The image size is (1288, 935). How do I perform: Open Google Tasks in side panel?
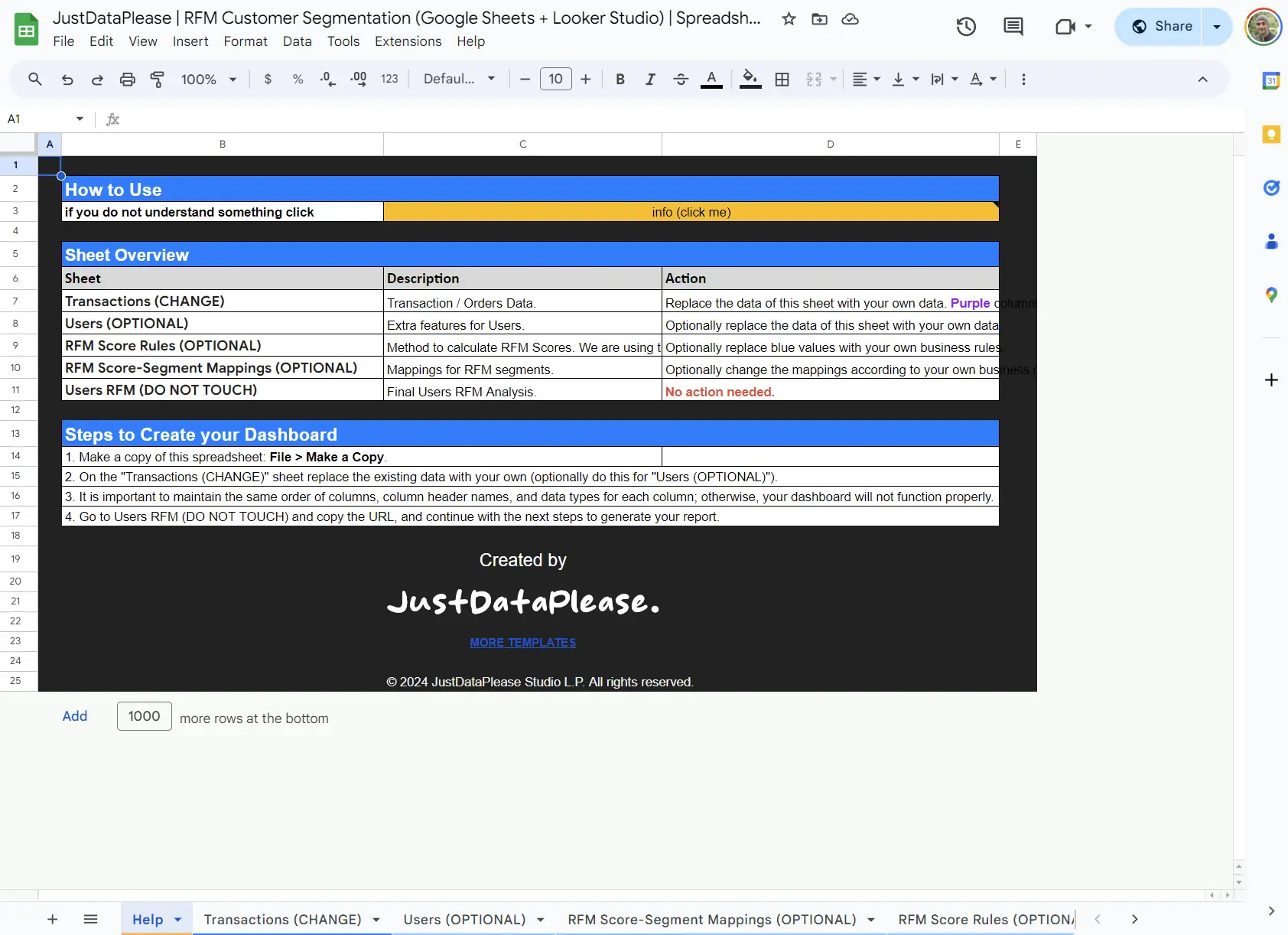(1271, 187)
